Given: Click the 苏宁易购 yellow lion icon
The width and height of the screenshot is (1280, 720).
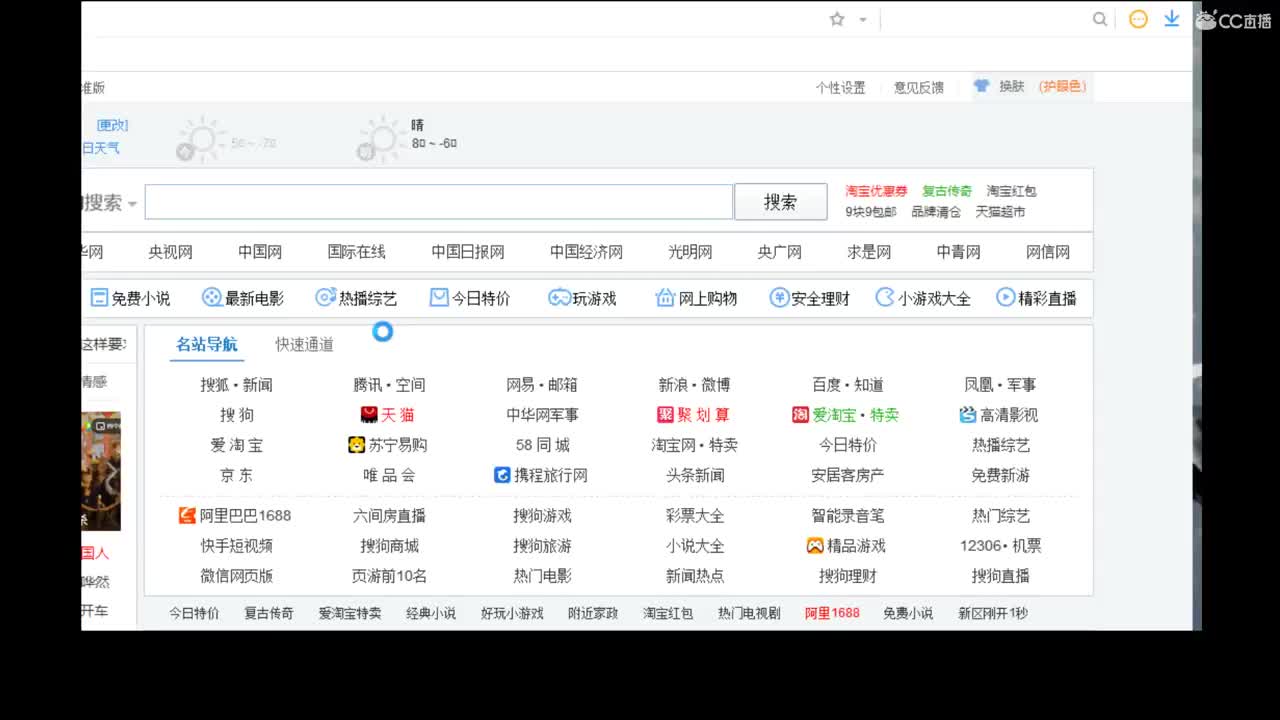Looking at the screenshot, I should 357,445.
